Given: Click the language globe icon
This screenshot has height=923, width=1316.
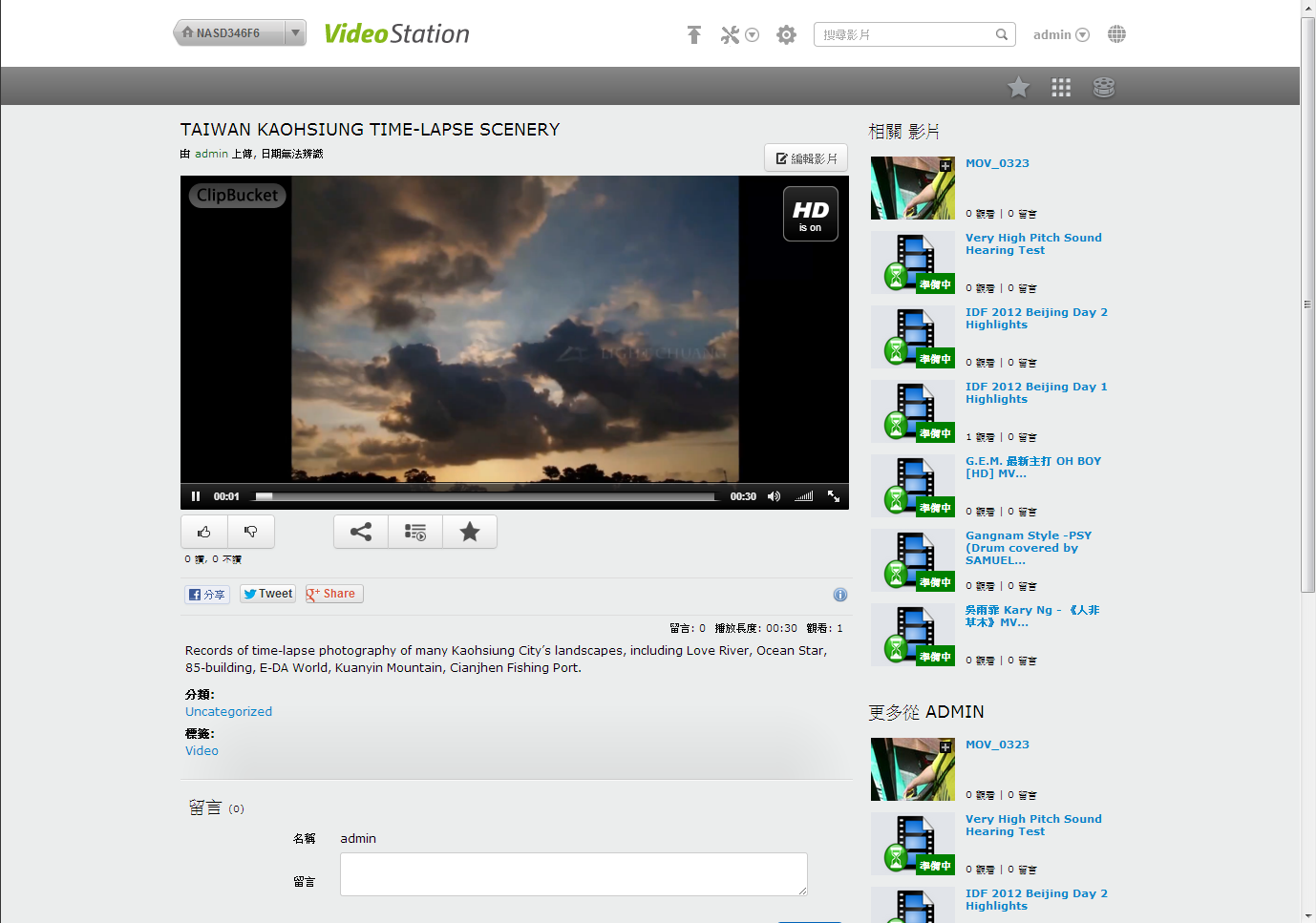Looking at the screenshot, I should (x=1116, y=34).
